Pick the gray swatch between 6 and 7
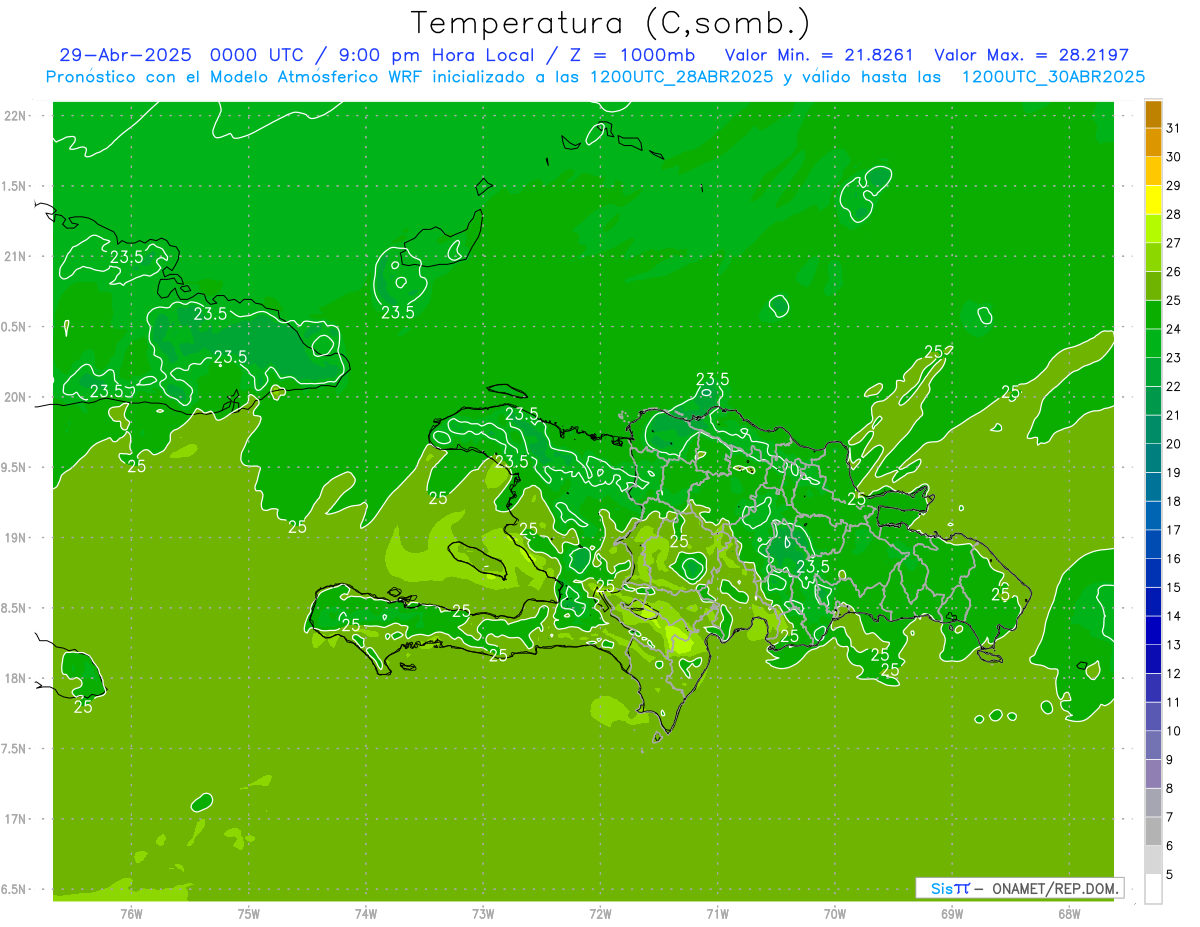The width and height of the screenshot is (1200, 927). 1153,831
